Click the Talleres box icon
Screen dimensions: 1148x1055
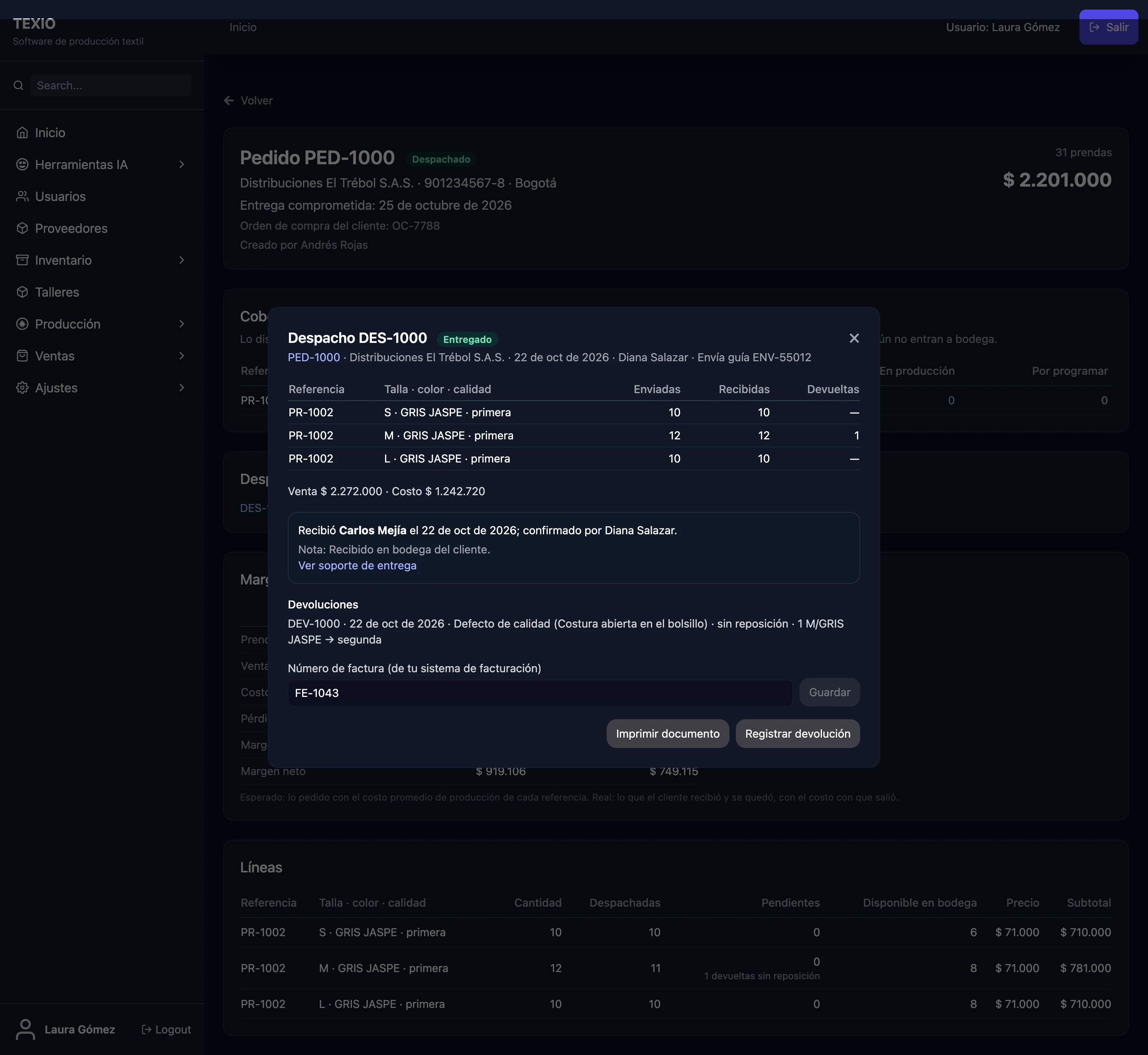click(x=22, y=292)
